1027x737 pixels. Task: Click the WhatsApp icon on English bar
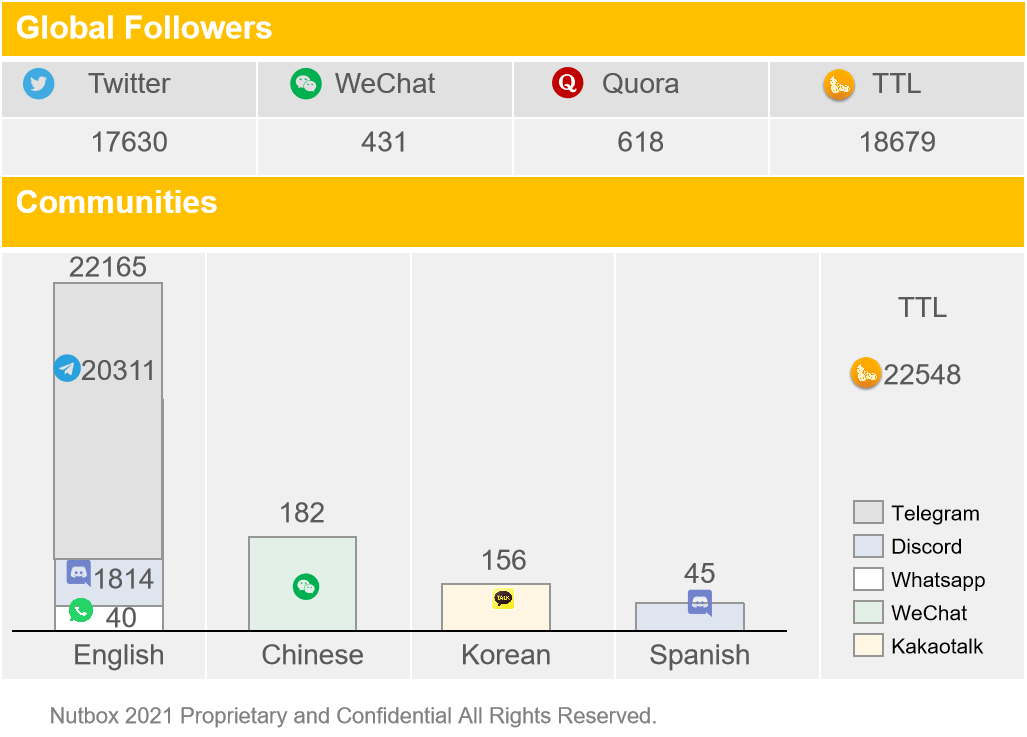coord(81,610)
